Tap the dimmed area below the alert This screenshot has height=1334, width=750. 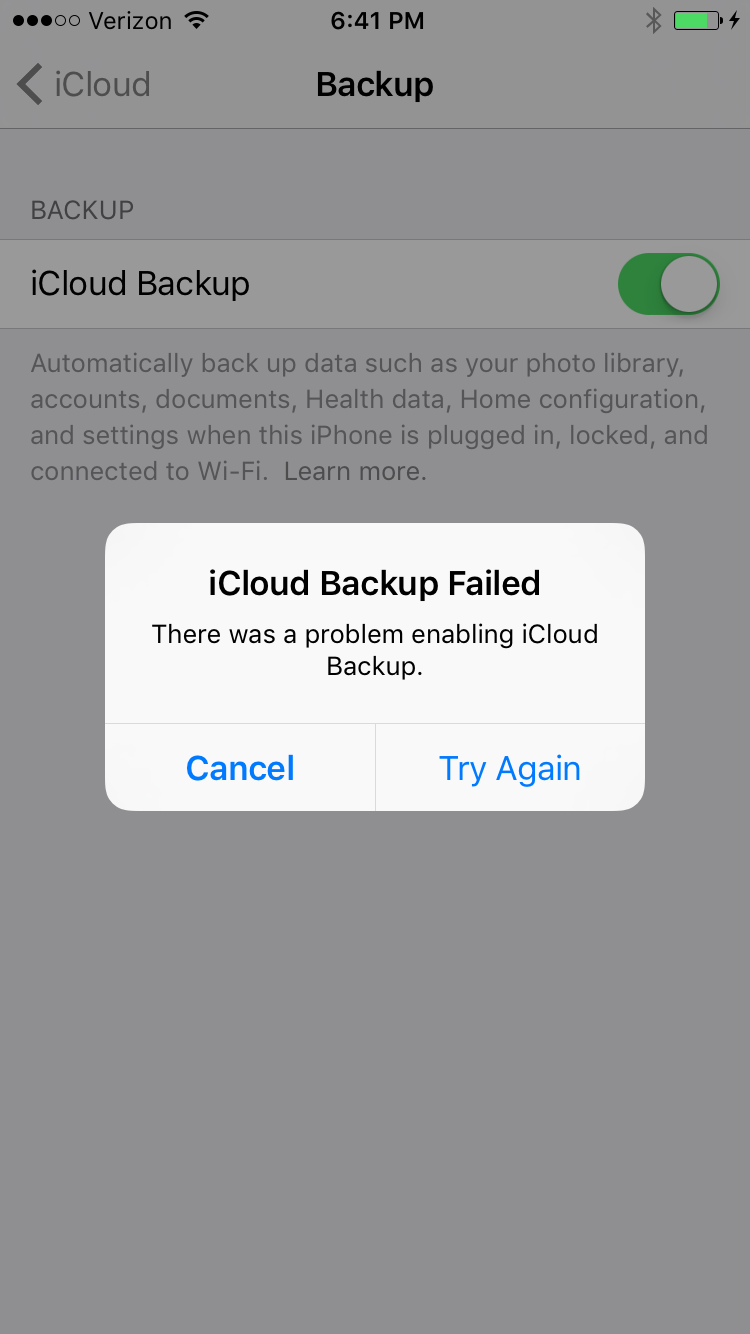pyautogui.click(x=375, y=1070)
